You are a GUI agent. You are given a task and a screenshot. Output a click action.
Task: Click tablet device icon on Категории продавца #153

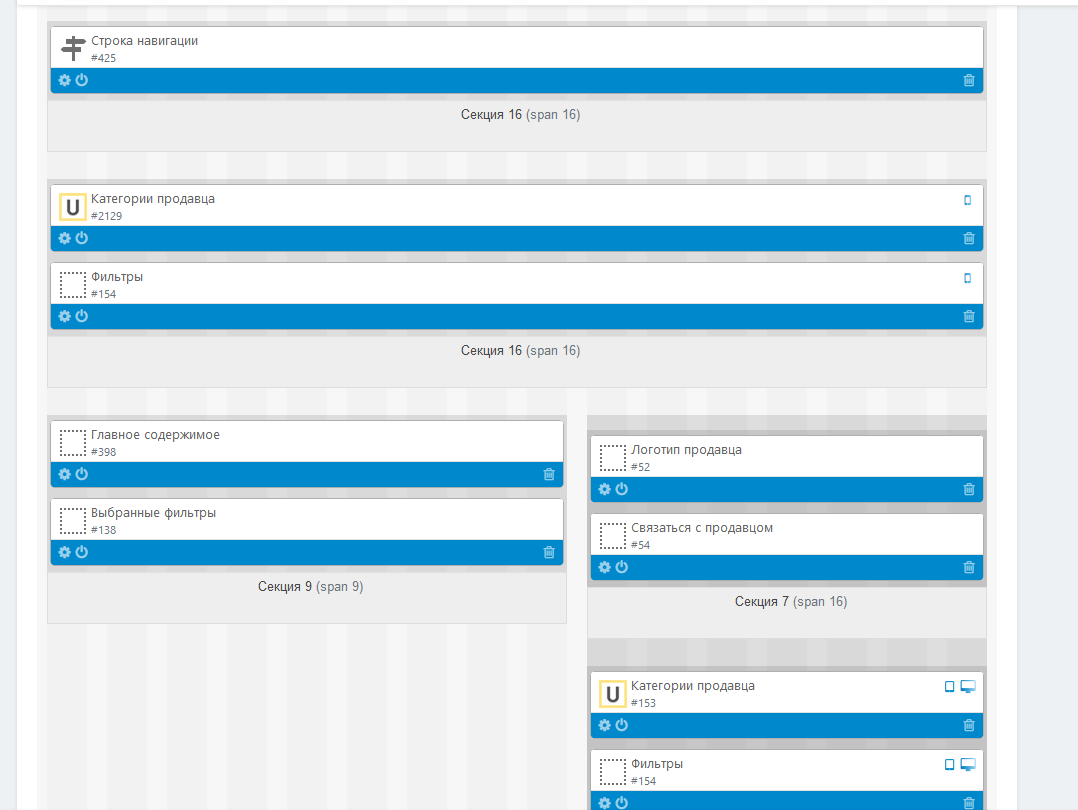(x=949, y=686)
